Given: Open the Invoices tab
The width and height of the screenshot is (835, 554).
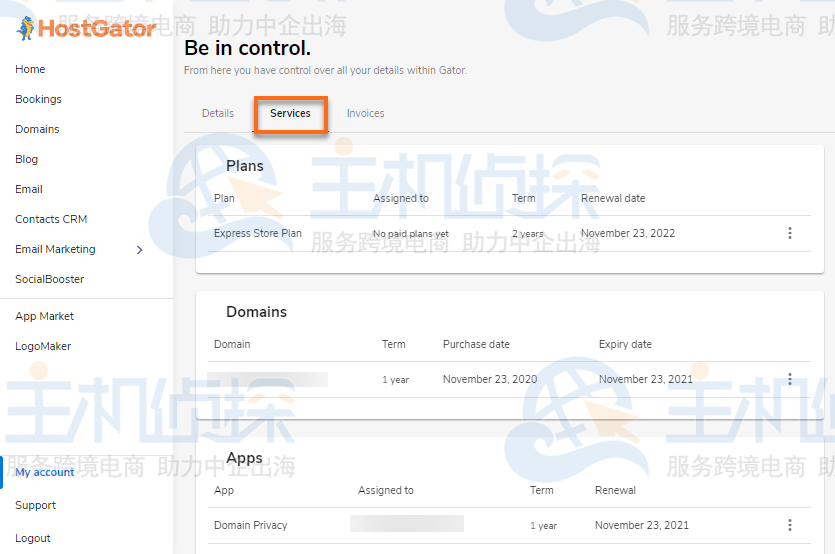Looking at the screenshot, I should coord(365,113).
